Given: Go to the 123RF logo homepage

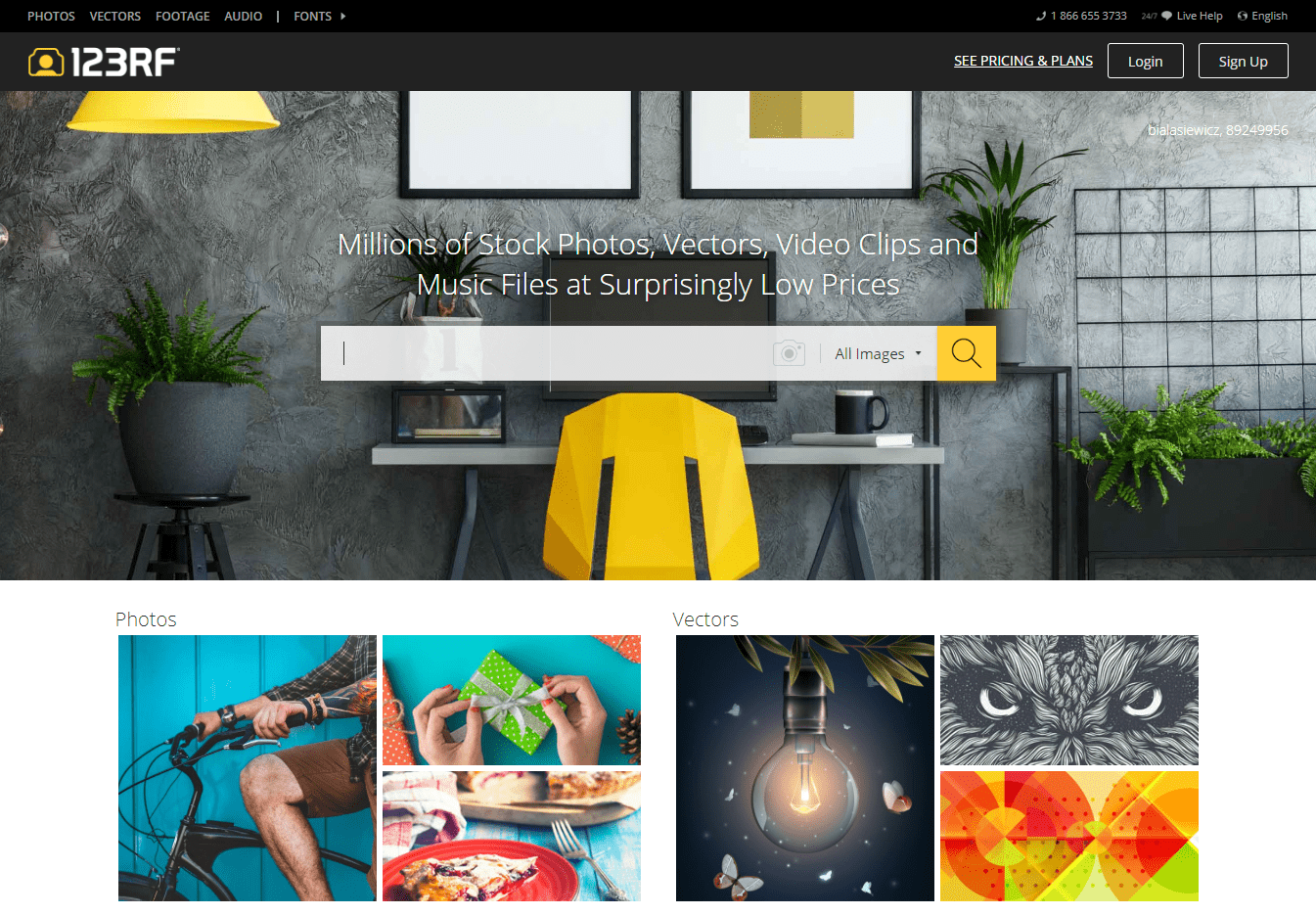Looking at the screenshot, I should coord(104,62).
